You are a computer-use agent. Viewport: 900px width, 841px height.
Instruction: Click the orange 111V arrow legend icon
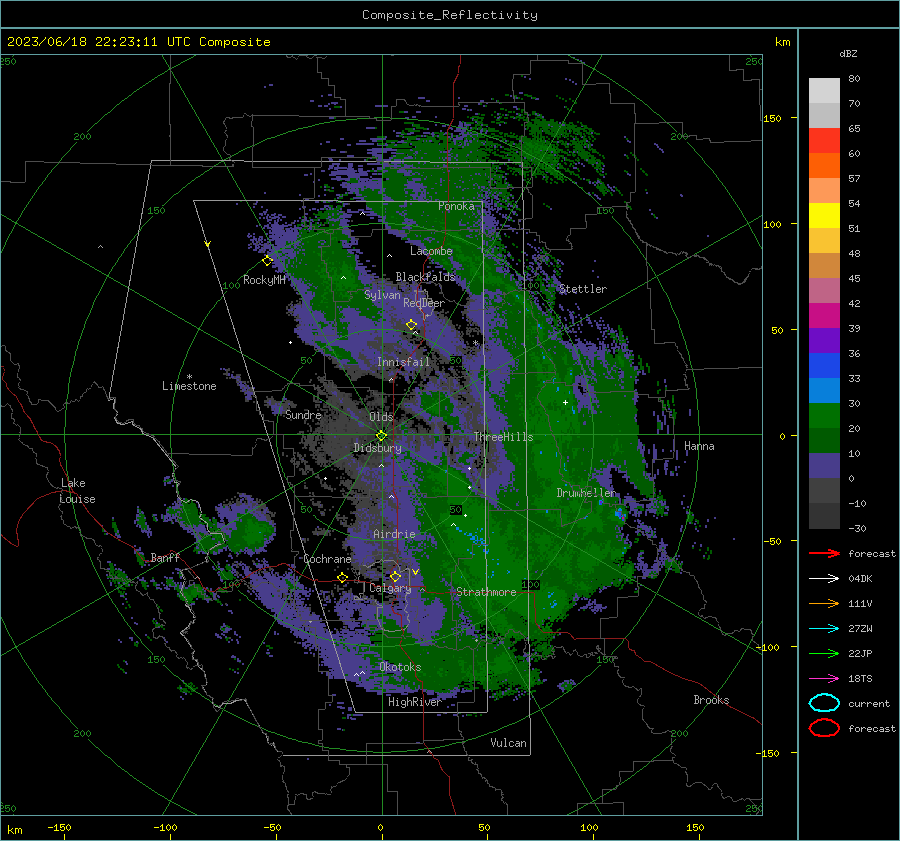coord(824,603)
